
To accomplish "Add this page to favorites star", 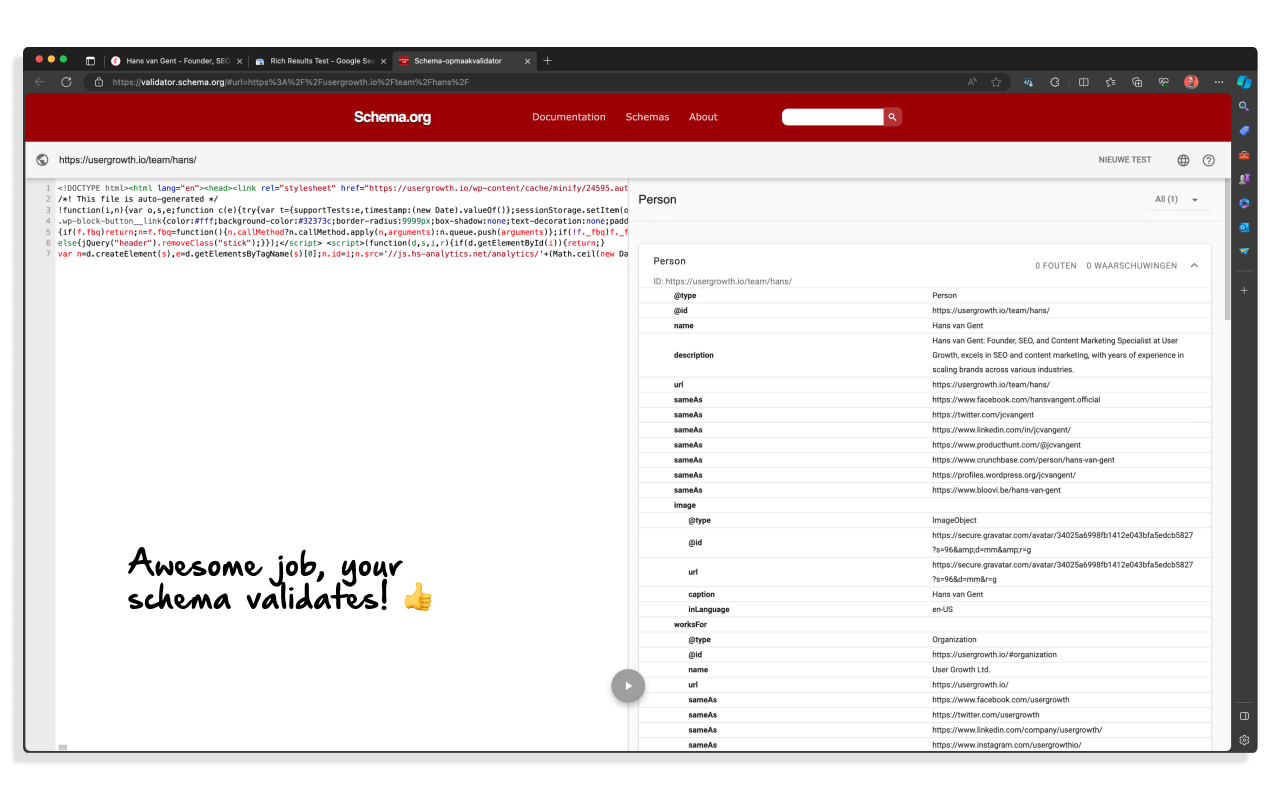I will [996, 82].
